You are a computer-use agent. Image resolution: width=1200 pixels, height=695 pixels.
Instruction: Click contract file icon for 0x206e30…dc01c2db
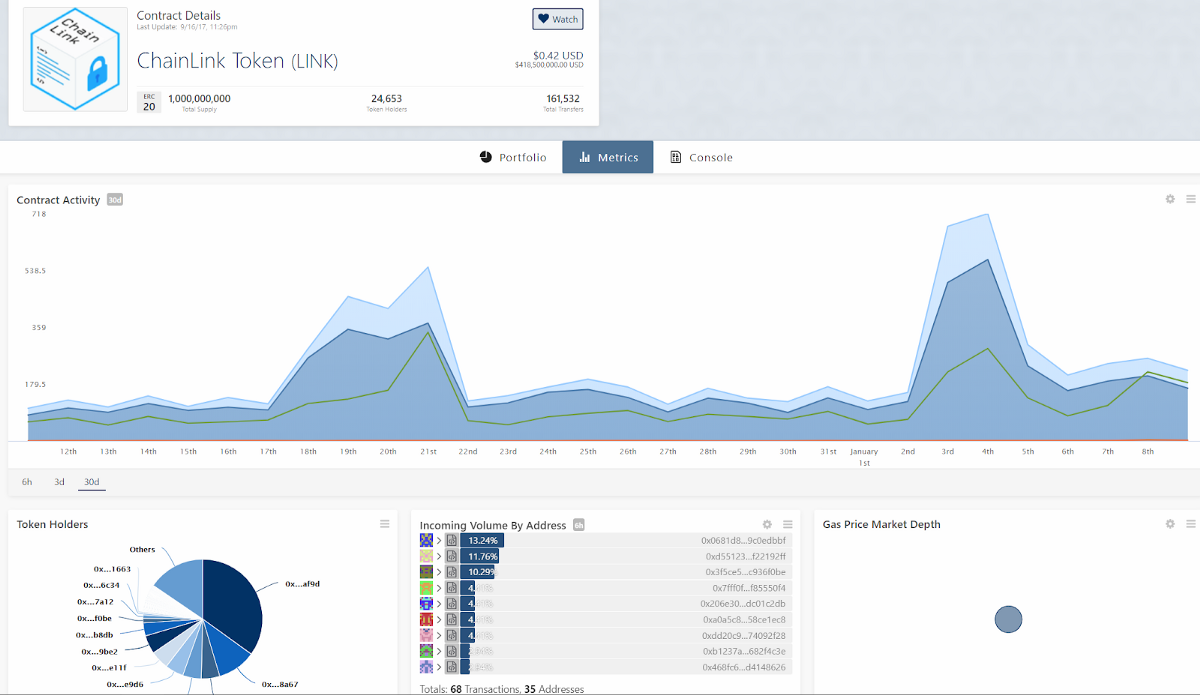(452, 604)
